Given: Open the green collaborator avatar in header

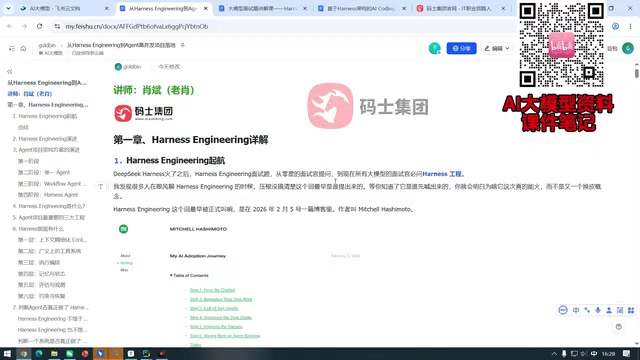Looking at the screenshot, I should (435, 48).
